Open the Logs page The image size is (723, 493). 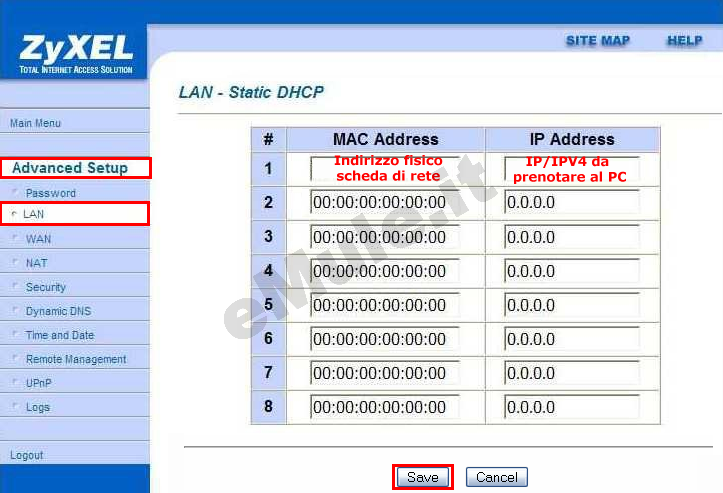tap(38, 408)
